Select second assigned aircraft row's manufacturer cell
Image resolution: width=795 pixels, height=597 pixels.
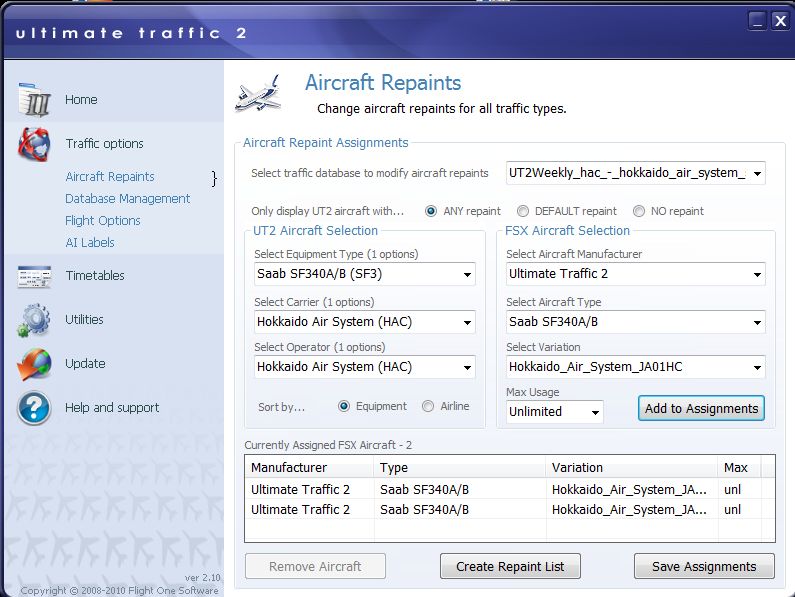(310, 509)
